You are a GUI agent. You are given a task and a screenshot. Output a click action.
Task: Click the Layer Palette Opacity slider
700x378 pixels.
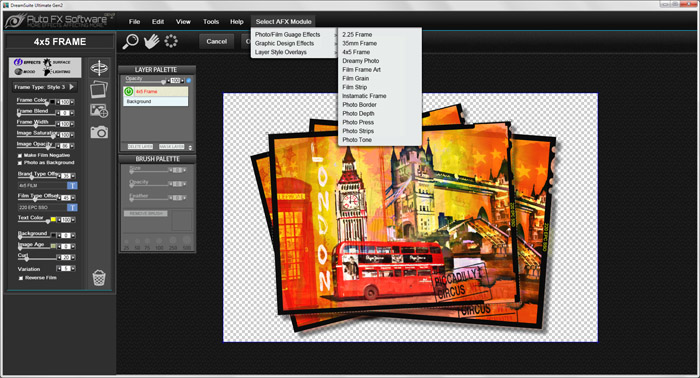tap(146, 82)
